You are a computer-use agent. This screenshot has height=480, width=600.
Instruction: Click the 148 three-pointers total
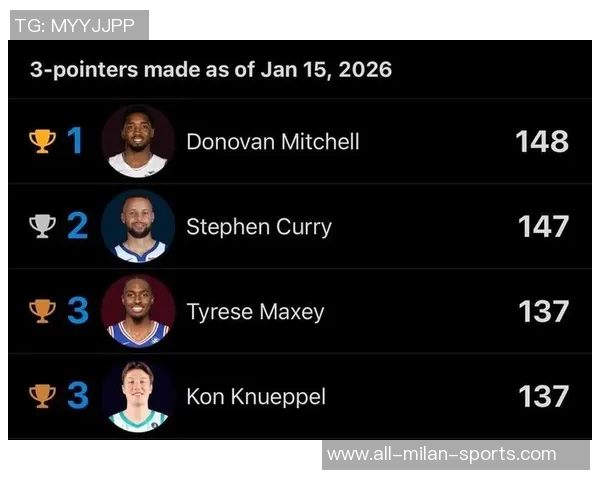(542, 141)
